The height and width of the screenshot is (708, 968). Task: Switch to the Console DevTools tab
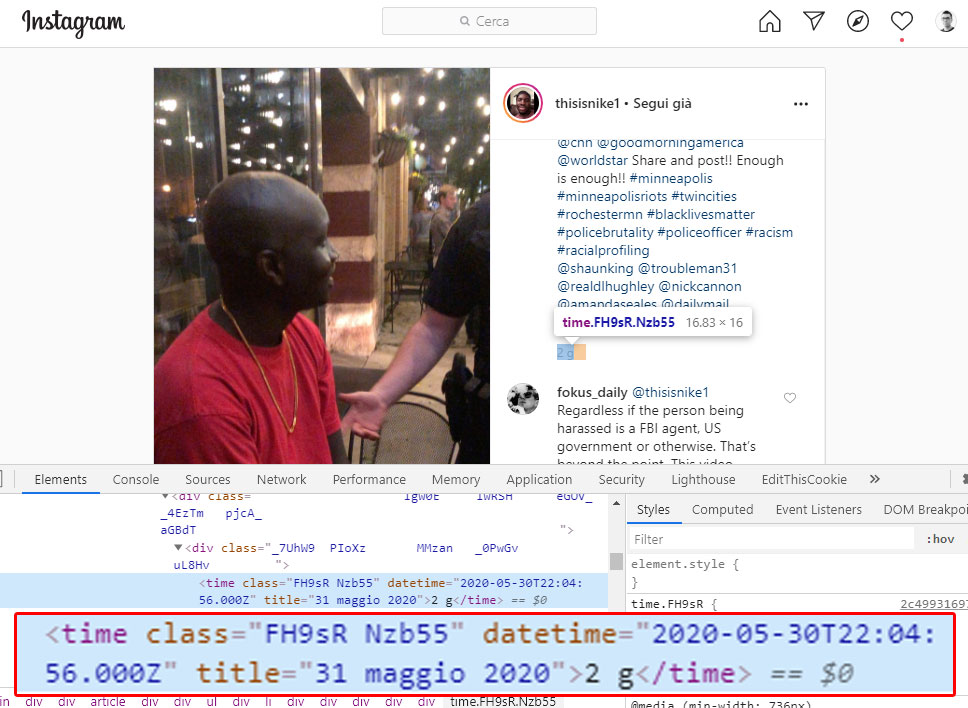click(136, 480)
